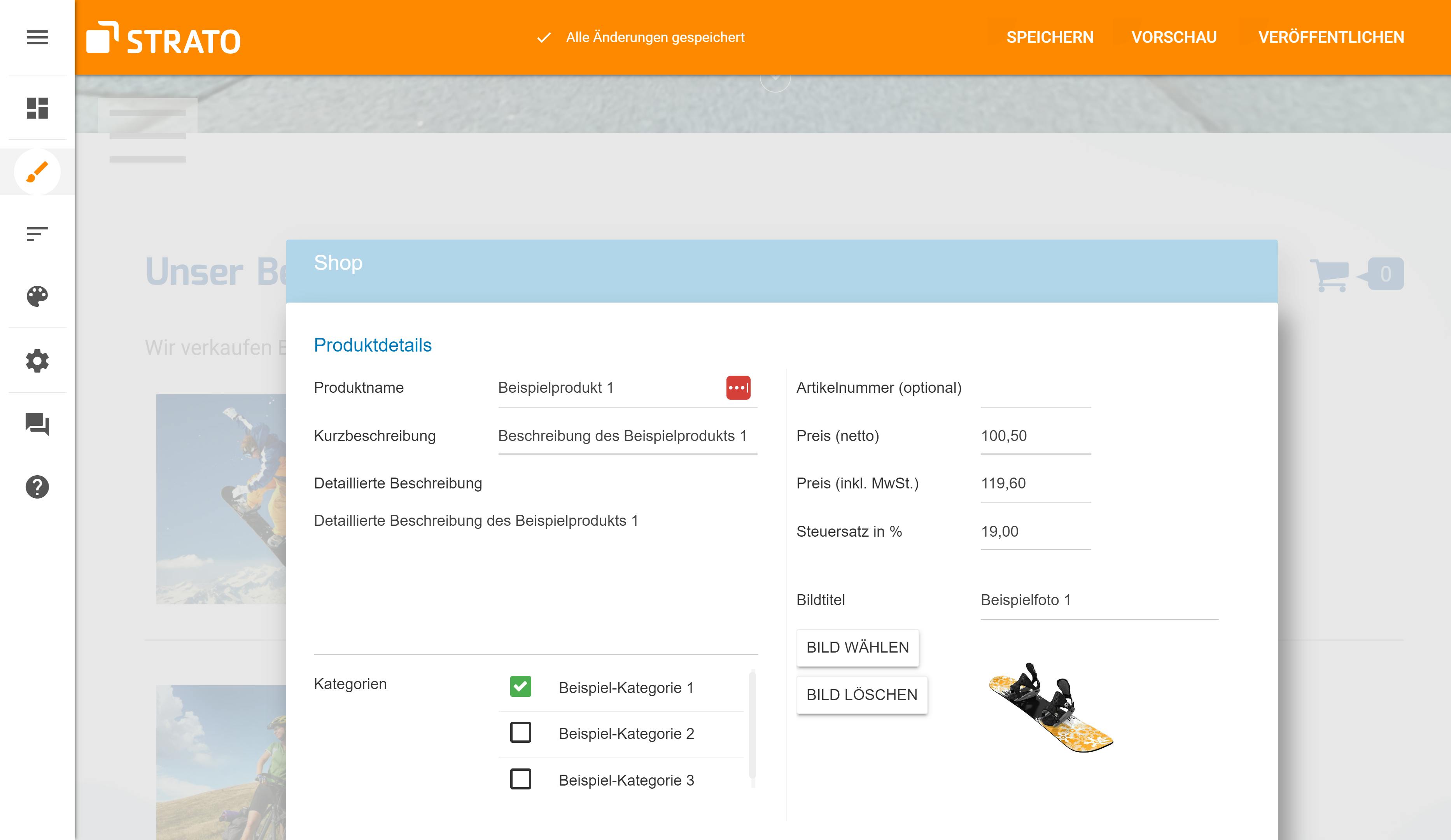This screenshot has width=1451, height=840.
Task: Uncheck Beispiel-Kategorie 1
Action: tap(520, 686)
